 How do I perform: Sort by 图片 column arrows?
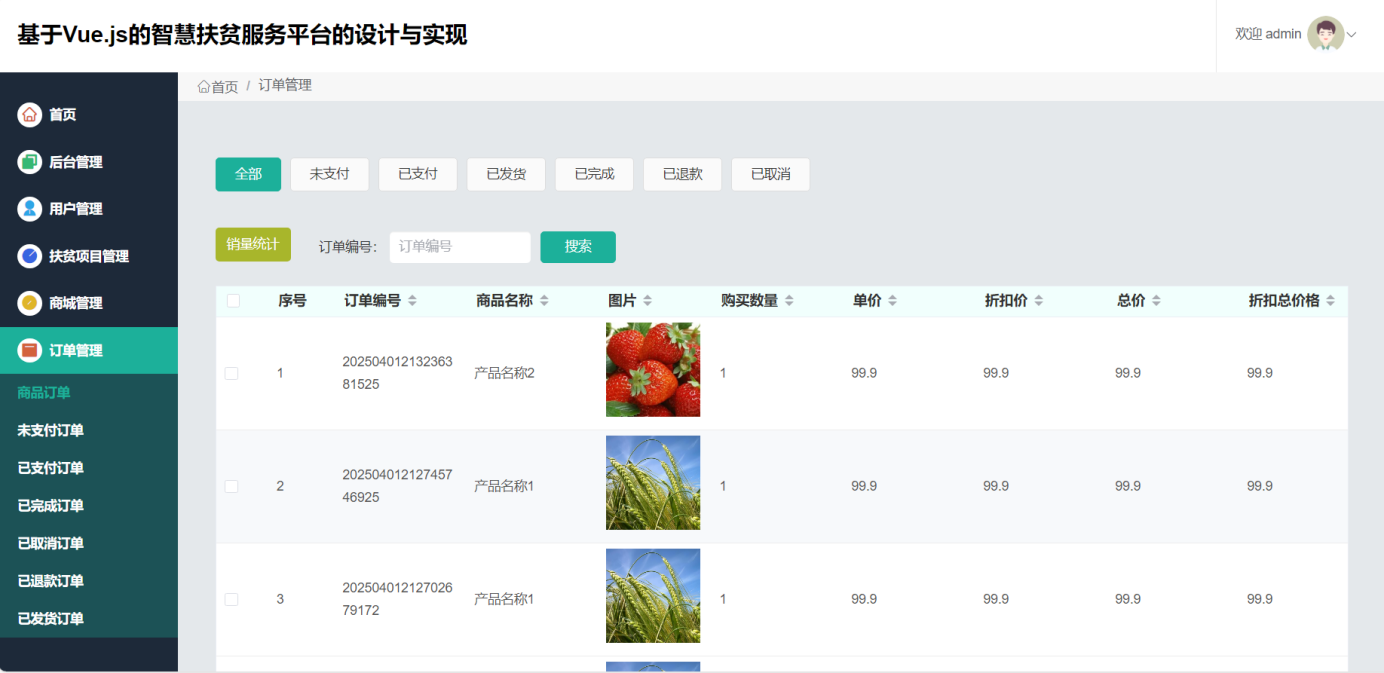pyautogui.click(x=647, y=301)
